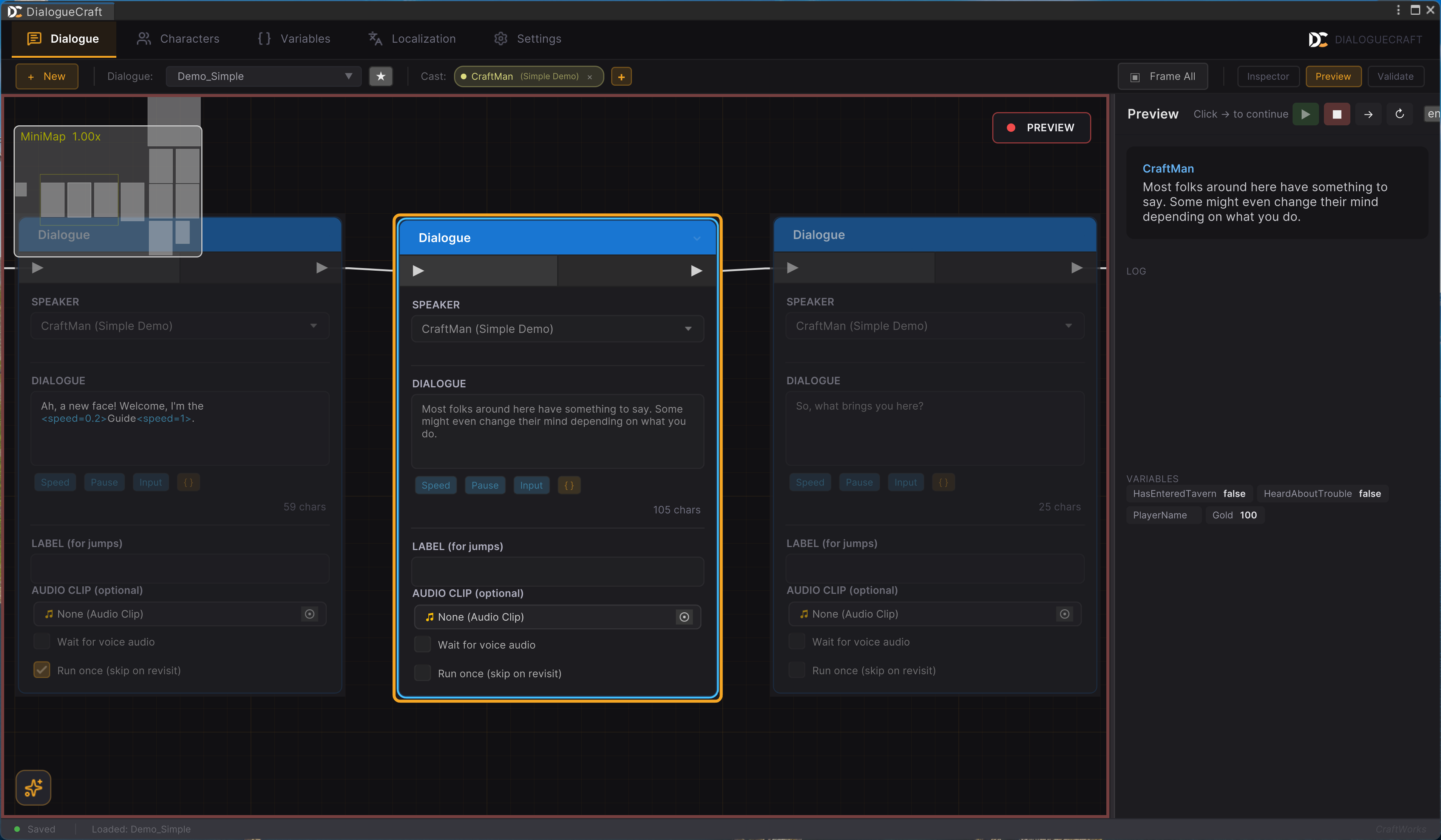Viewport: 1441px width, 840px height.
Task: Remove CraftMan from the cast
Action: [590, 77]
